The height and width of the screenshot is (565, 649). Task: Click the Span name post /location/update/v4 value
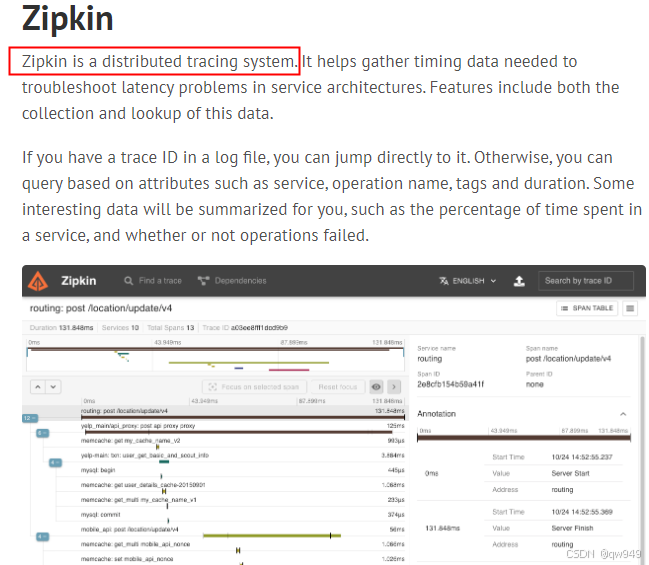(x=568, y=359)
